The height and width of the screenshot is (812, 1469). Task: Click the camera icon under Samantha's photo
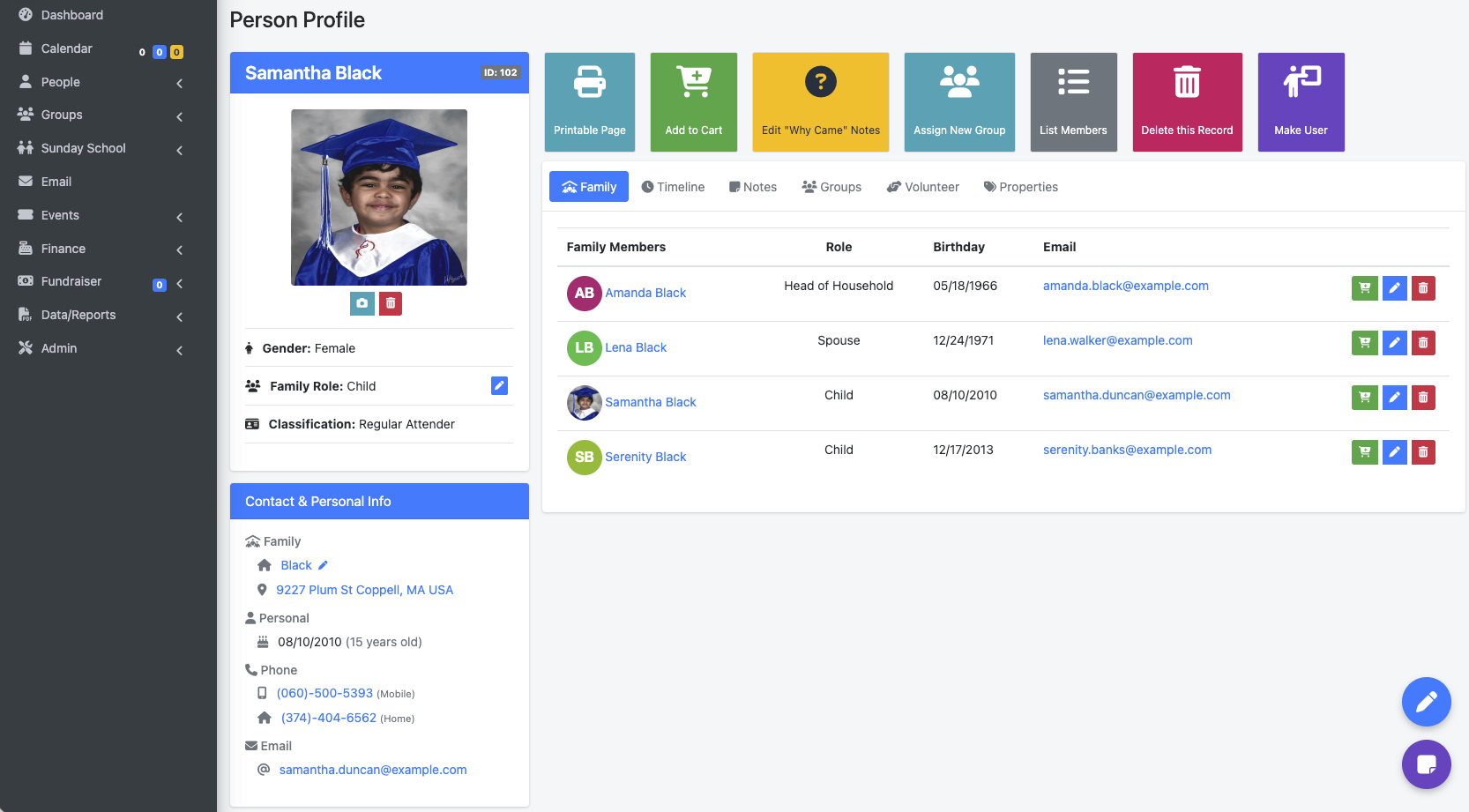coord(362,303)
